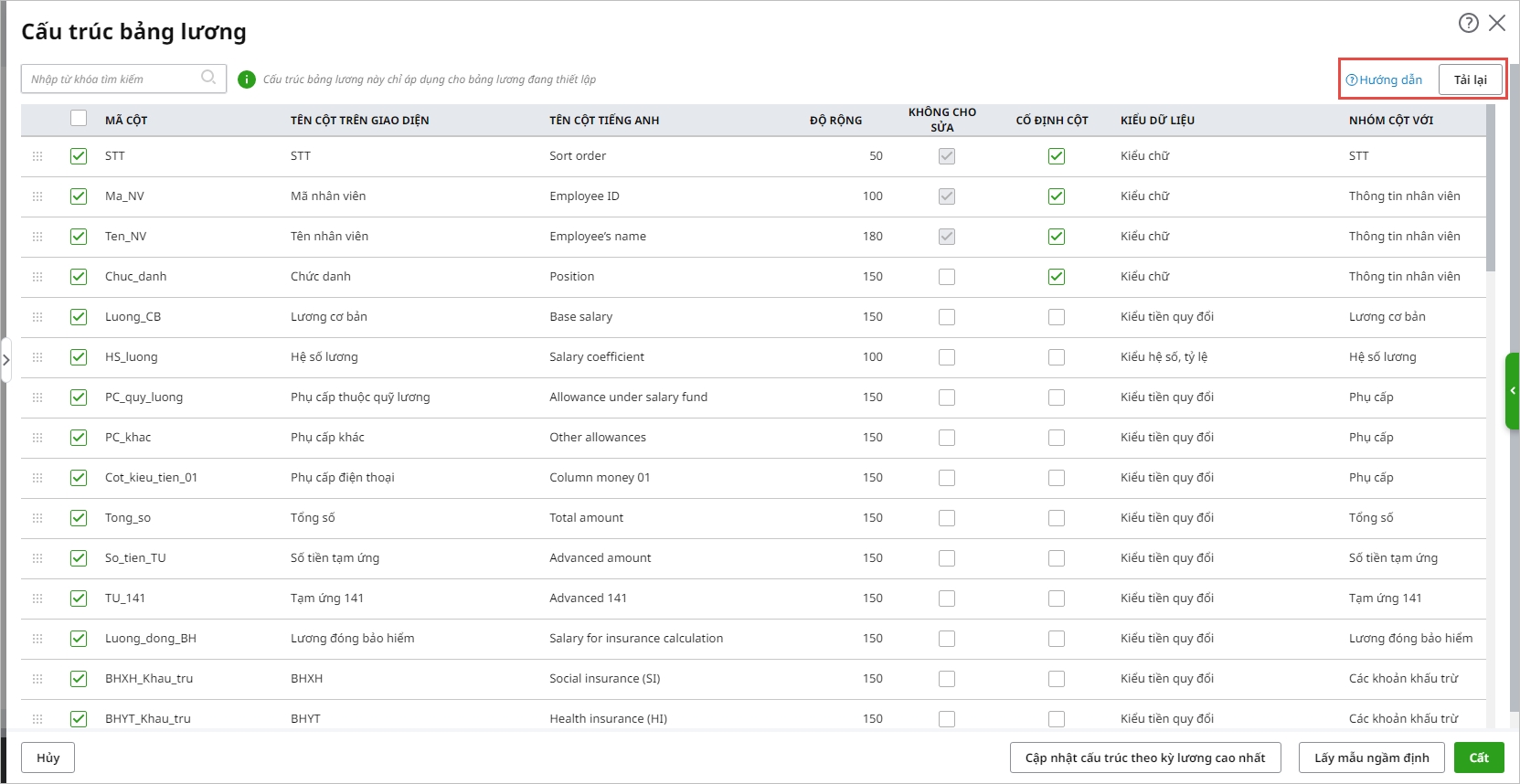
Task: Click drag handle beside Tong_so row
Action: coord(37,518)
